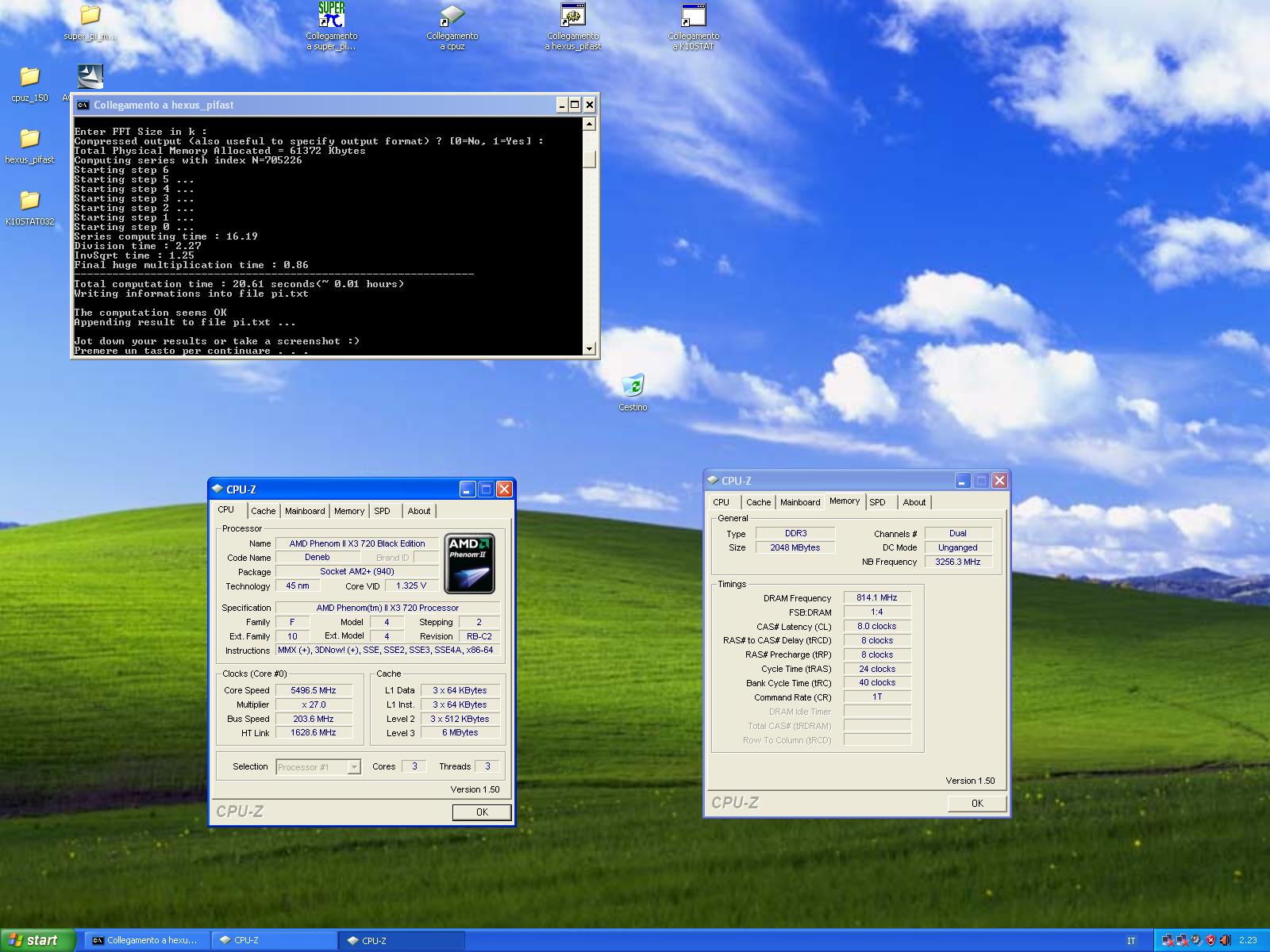Click the console vertical scrollbar thumb
1270x952 pixels.
[589, 159]
